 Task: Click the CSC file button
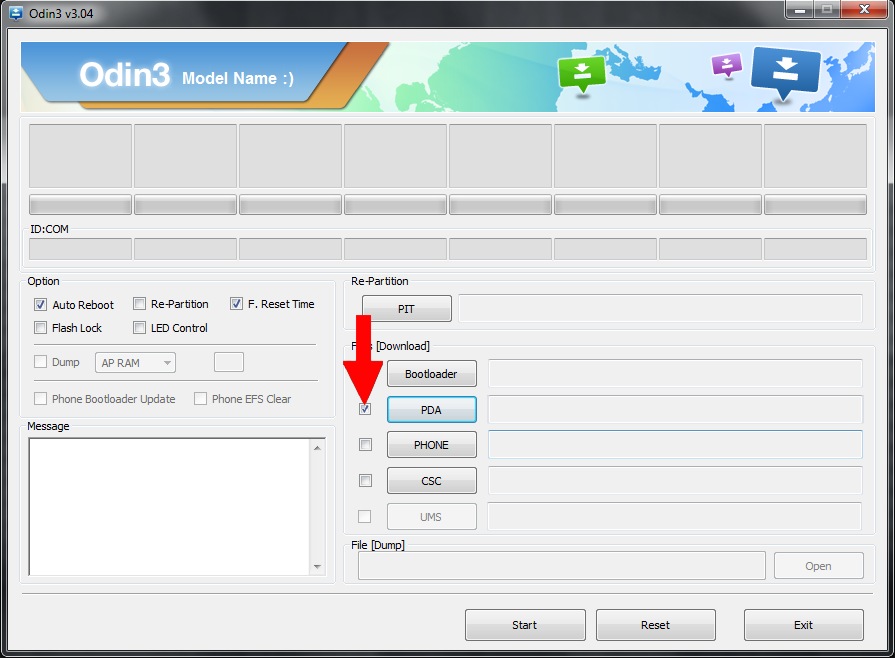pyautogui.click(x=432, y=481)
